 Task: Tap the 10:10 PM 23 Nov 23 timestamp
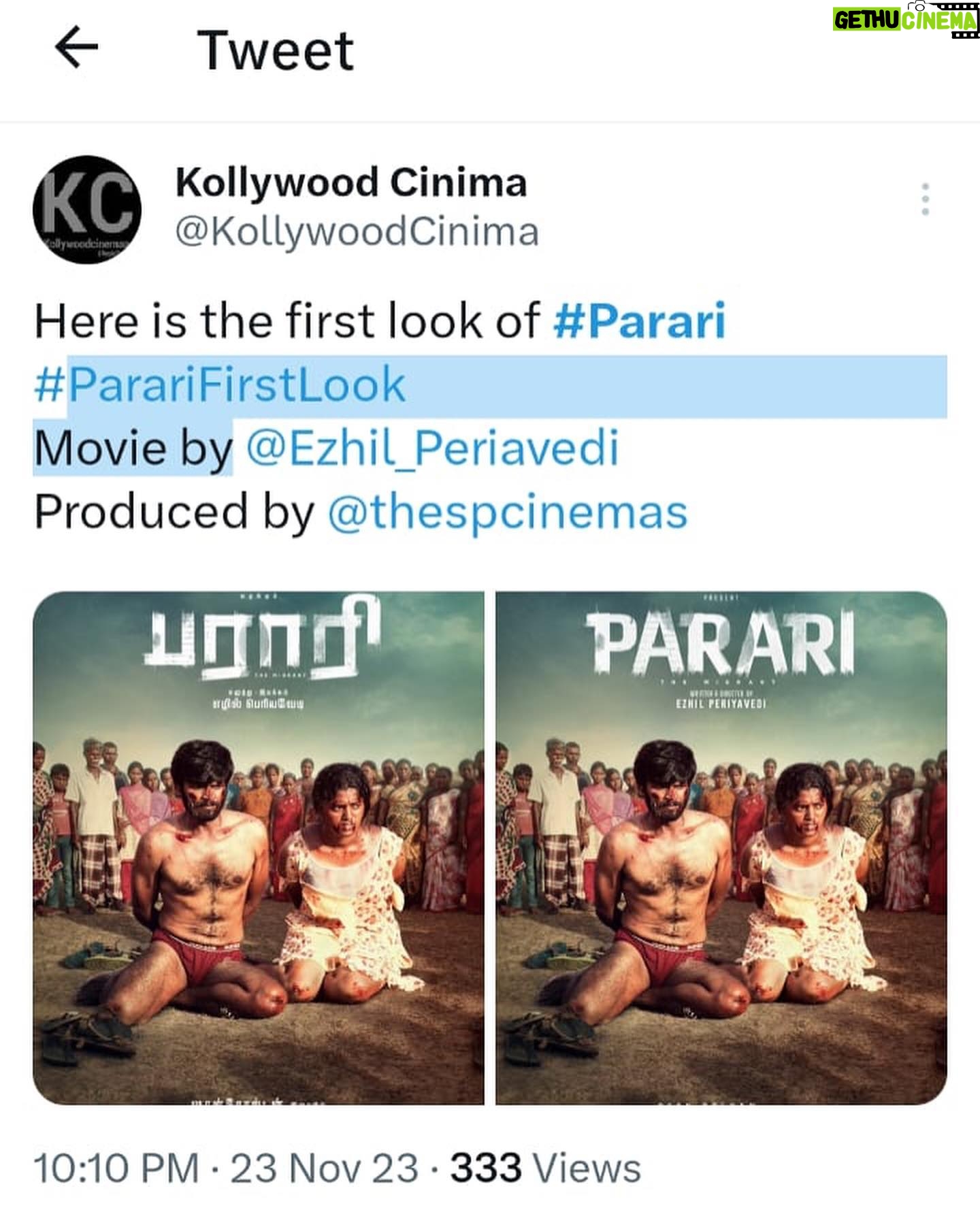tap(226, 1169)
